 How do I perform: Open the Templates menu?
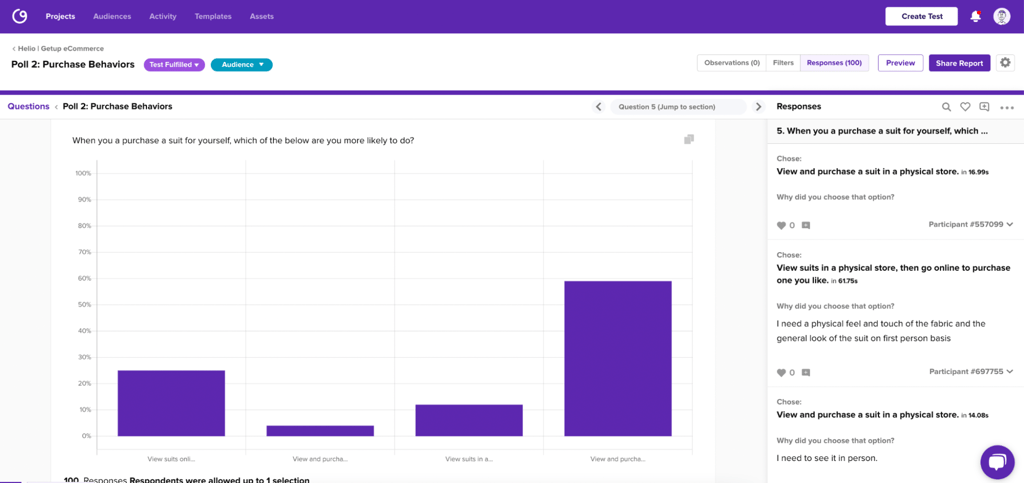pos(213,16)
